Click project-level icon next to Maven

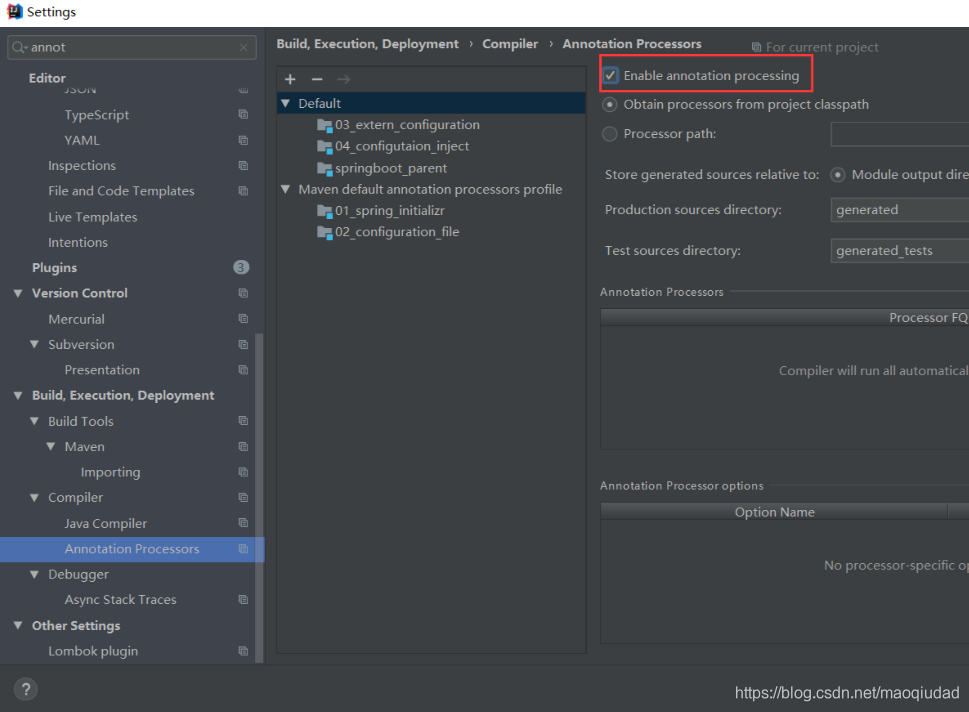point(243,446)
